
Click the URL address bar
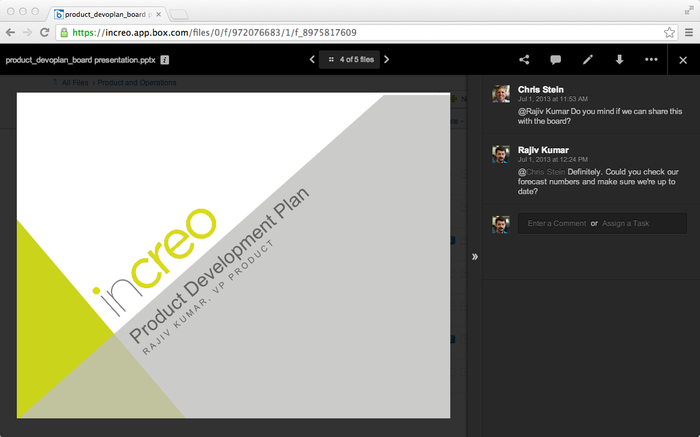click(365, 32)
